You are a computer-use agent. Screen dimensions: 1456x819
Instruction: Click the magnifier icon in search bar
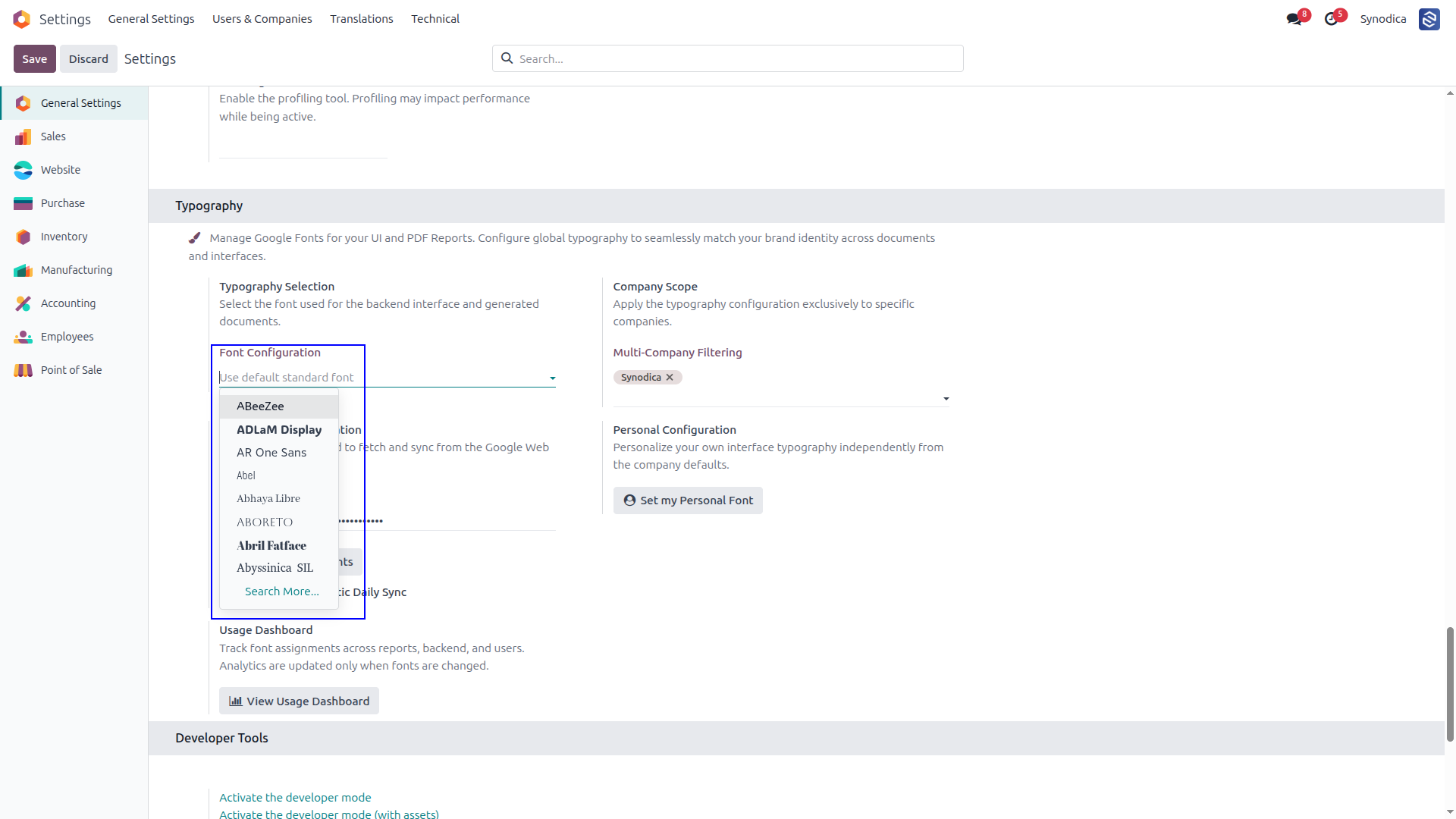coord(507,58)
